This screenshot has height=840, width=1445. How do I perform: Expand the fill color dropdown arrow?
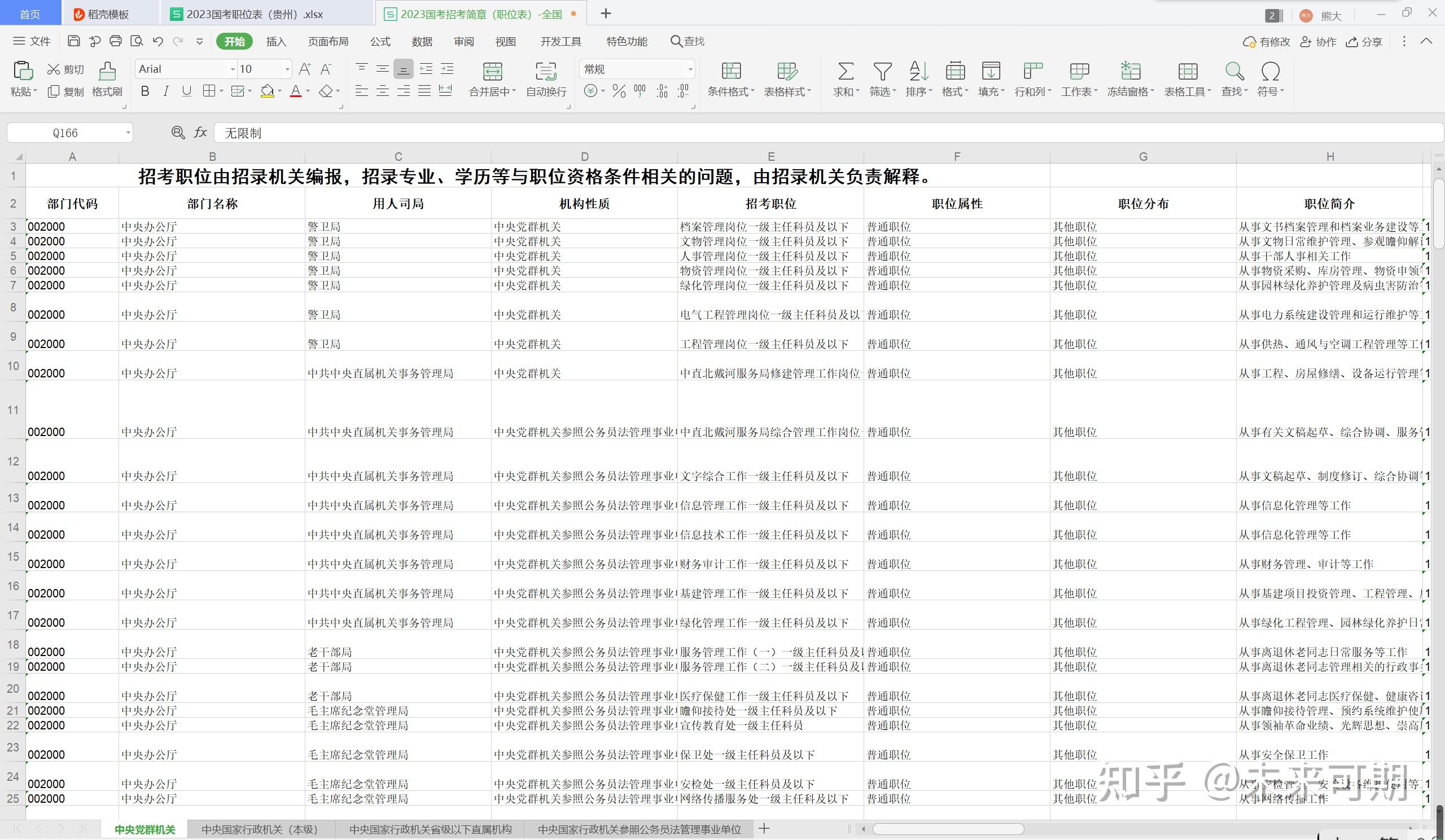coord(280,91)
